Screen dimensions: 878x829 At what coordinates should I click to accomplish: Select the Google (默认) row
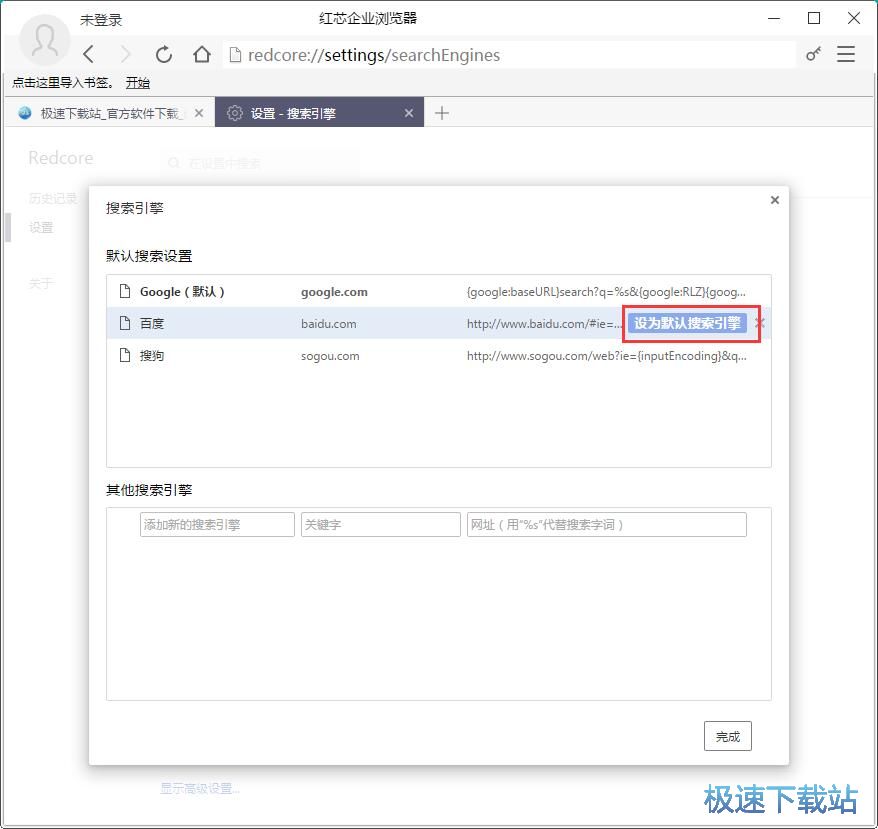(x=438, y=291)
